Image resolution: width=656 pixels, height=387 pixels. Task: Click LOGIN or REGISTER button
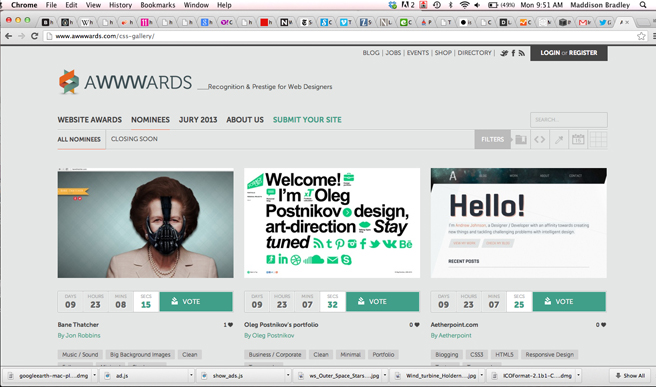(569, 53)
